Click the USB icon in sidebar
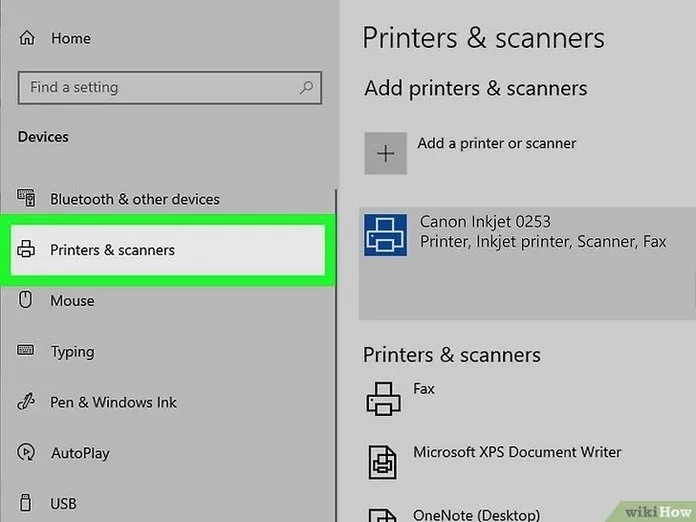Image resolution: width=696 pixels, height=522 pixels. 27,503
